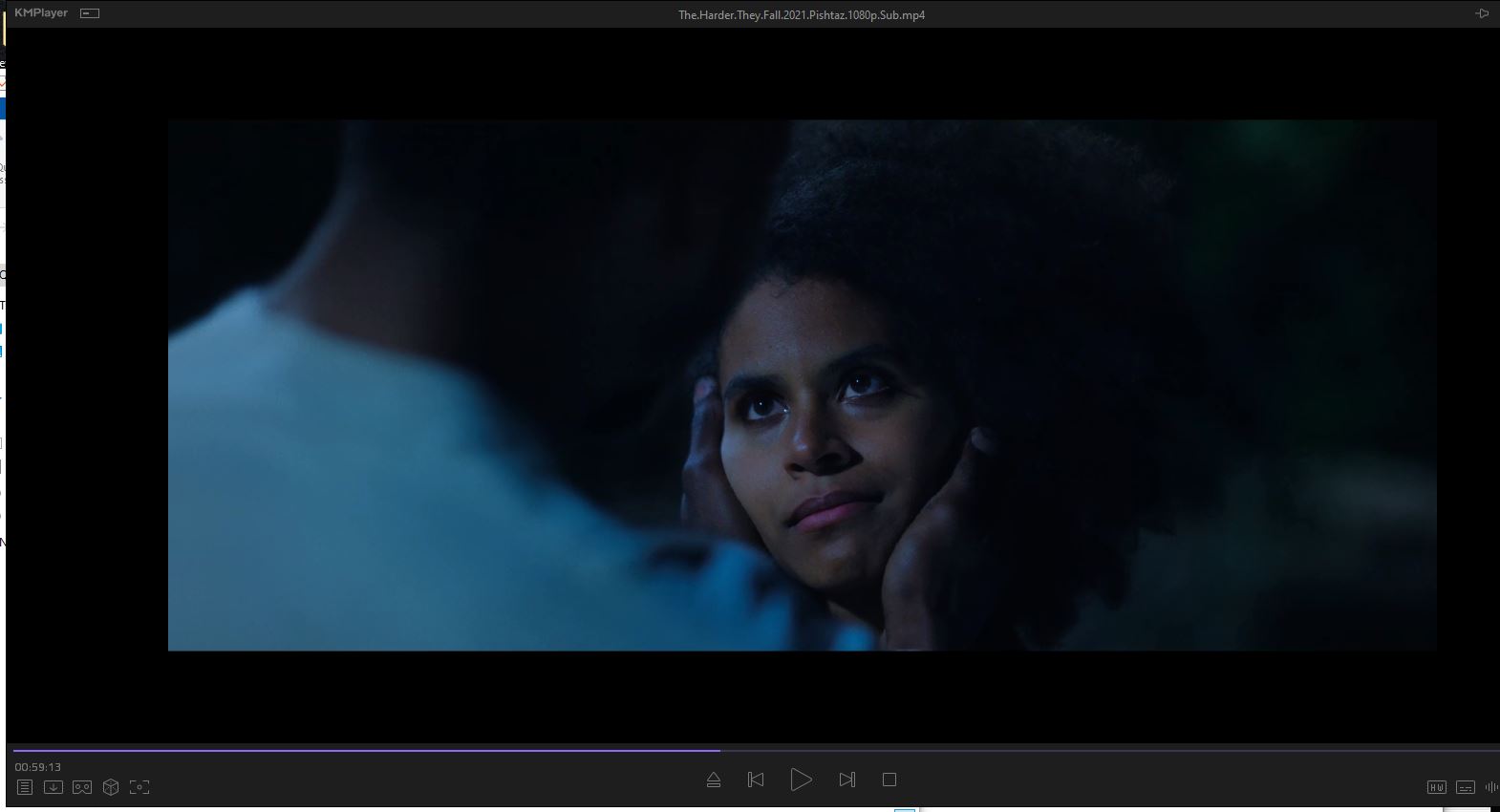Click the seek bar's unplayed portion
This screenshot has height=812, width=1500.
tap(1099, 751)
